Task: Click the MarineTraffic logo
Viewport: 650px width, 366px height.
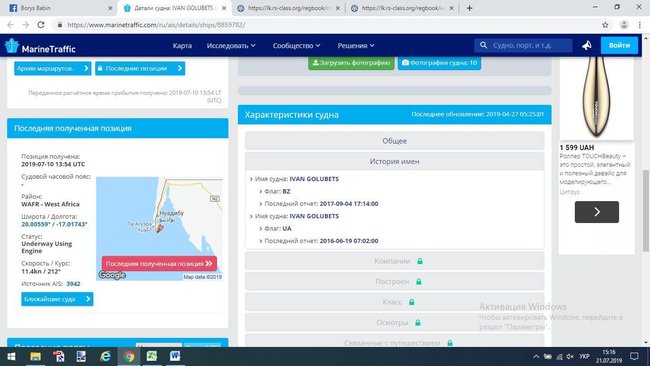Action: 40,46
